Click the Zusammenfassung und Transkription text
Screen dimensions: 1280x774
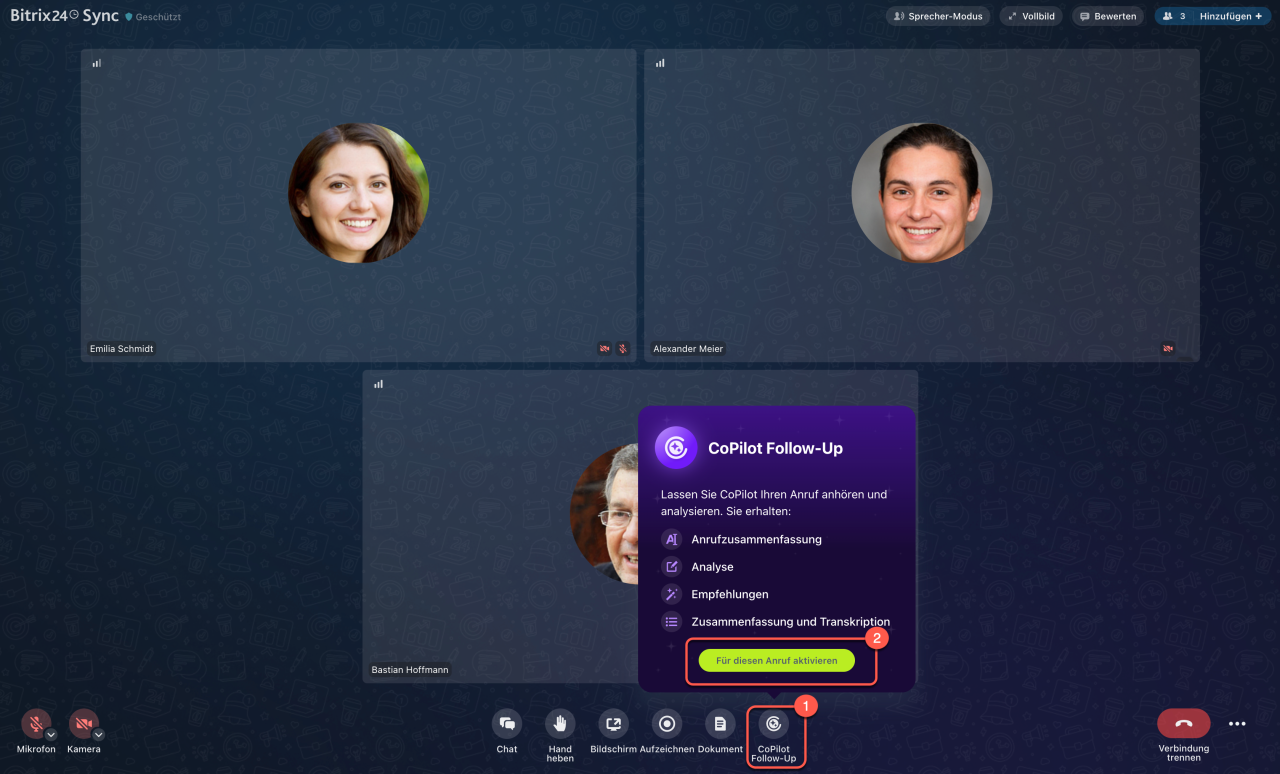(790, 621)
